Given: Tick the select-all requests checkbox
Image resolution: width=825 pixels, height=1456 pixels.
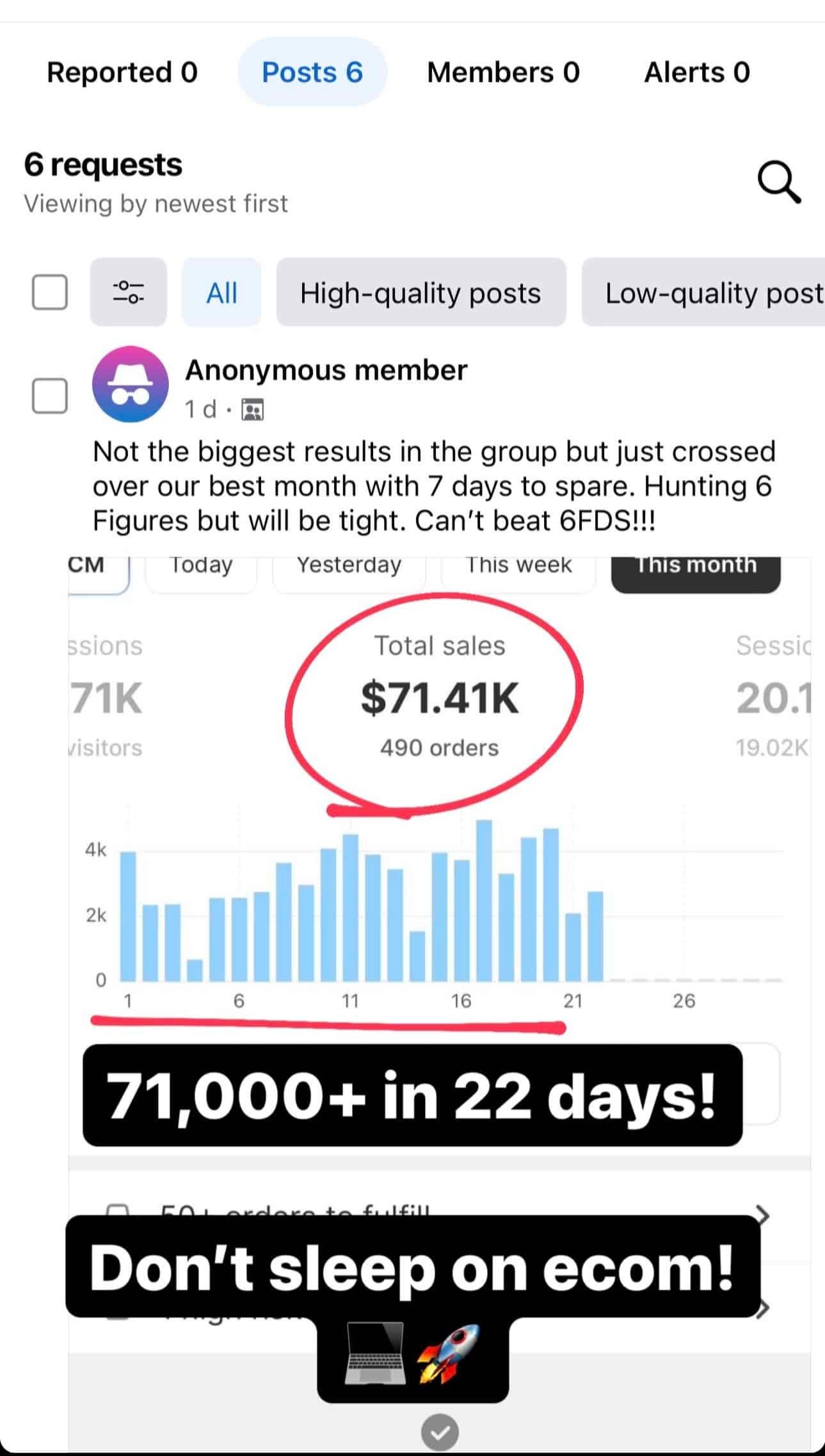Looking at the screenshot, I should 50,292.
